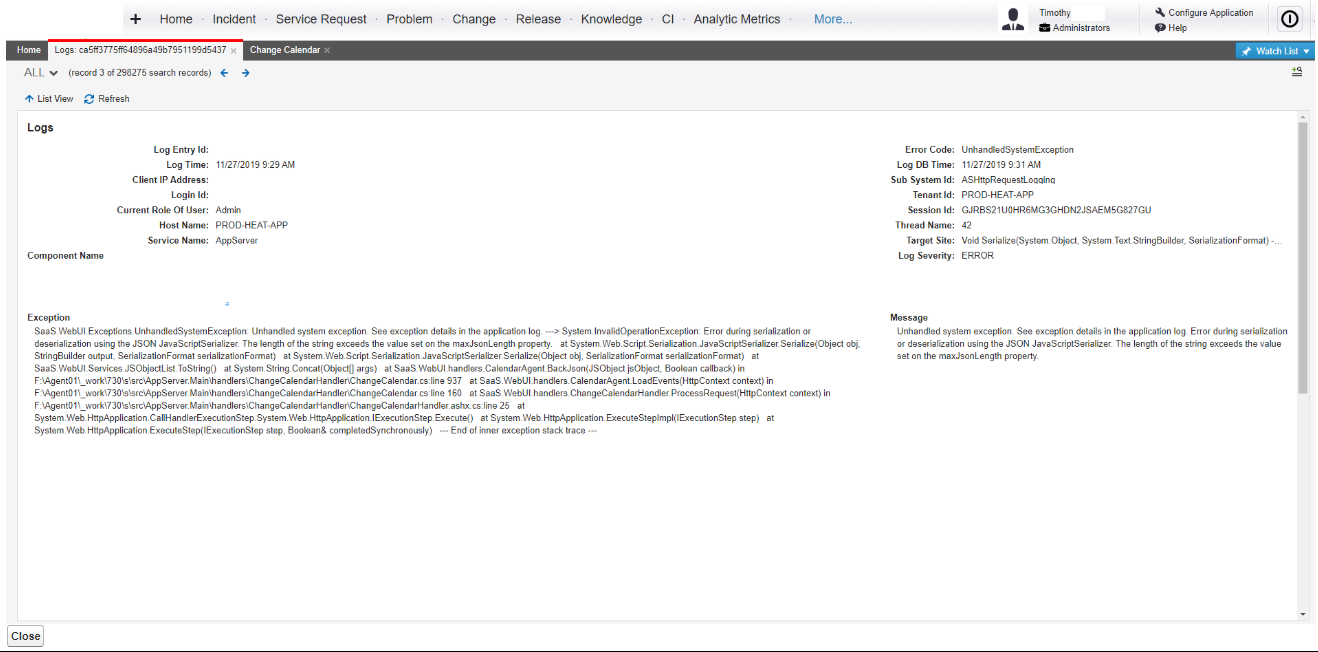Screen dimensions: 1318x652
Task: Click the user avatar picture
Action: (1012, 18)
